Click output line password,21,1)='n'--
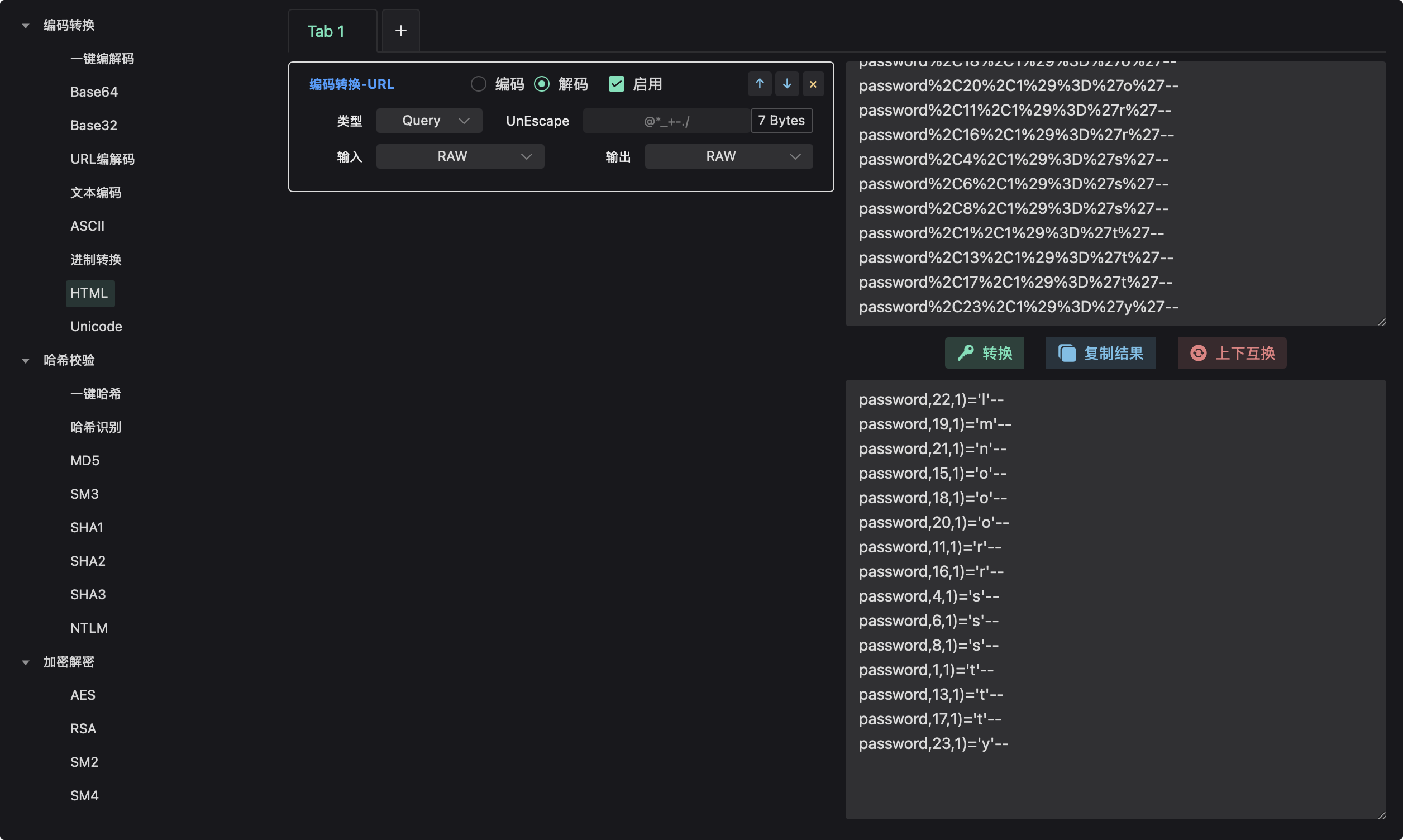The height and width of the screenshot is (840, 1403). point(933,449)
